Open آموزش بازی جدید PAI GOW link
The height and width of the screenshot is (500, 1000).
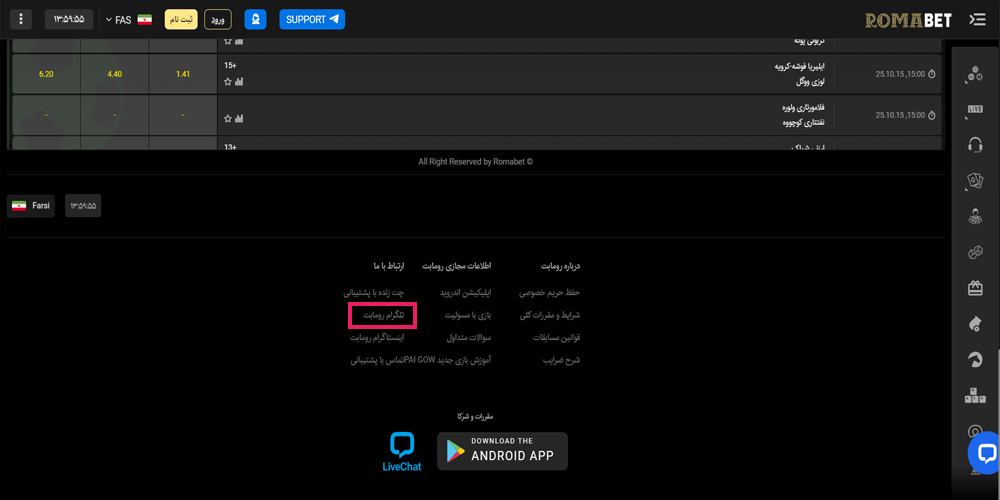[447, 360]
